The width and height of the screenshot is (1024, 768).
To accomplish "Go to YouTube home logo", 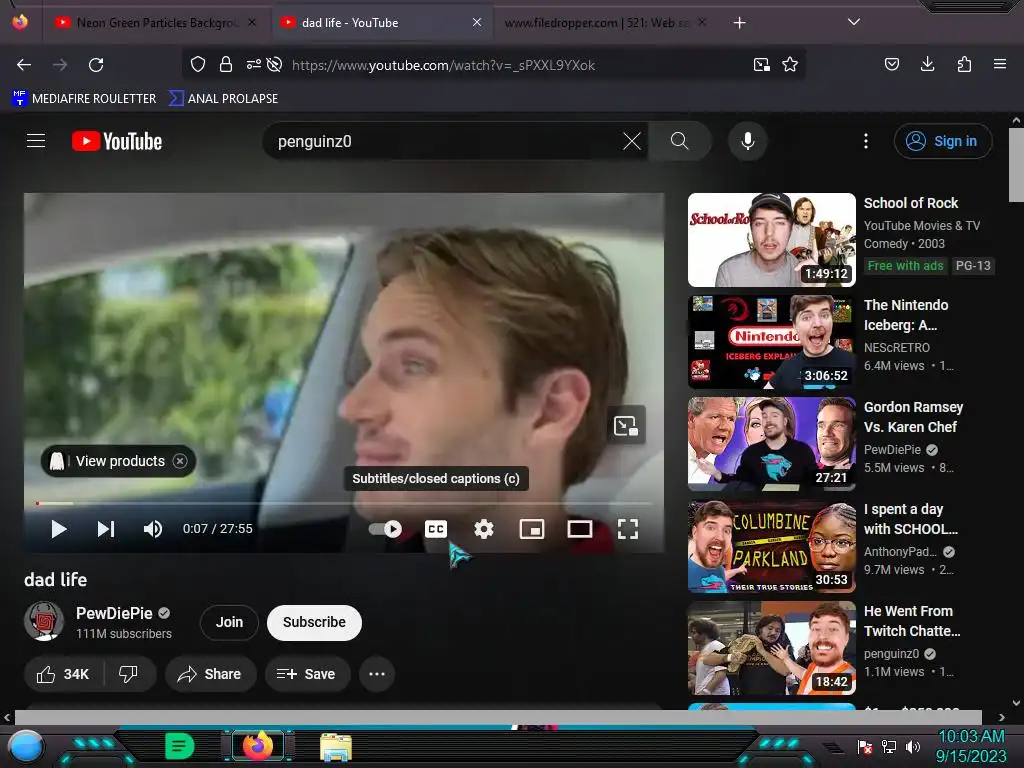I will click(117, 141).
